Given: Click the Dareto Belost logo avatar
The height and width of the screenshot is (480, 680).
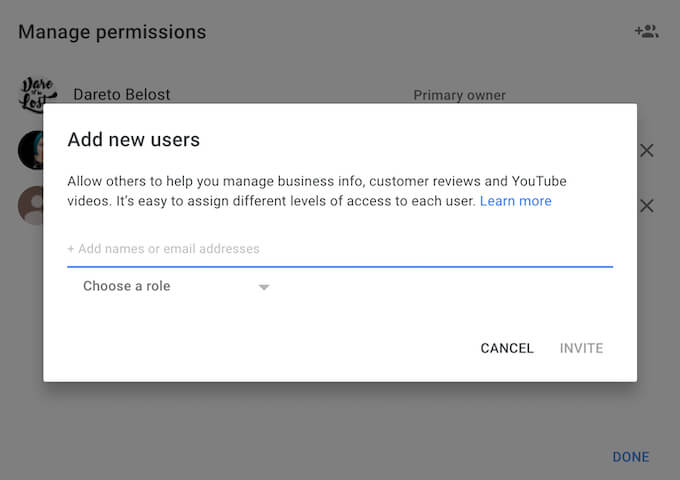Looking at the screenshot, I should click(38, 95).
